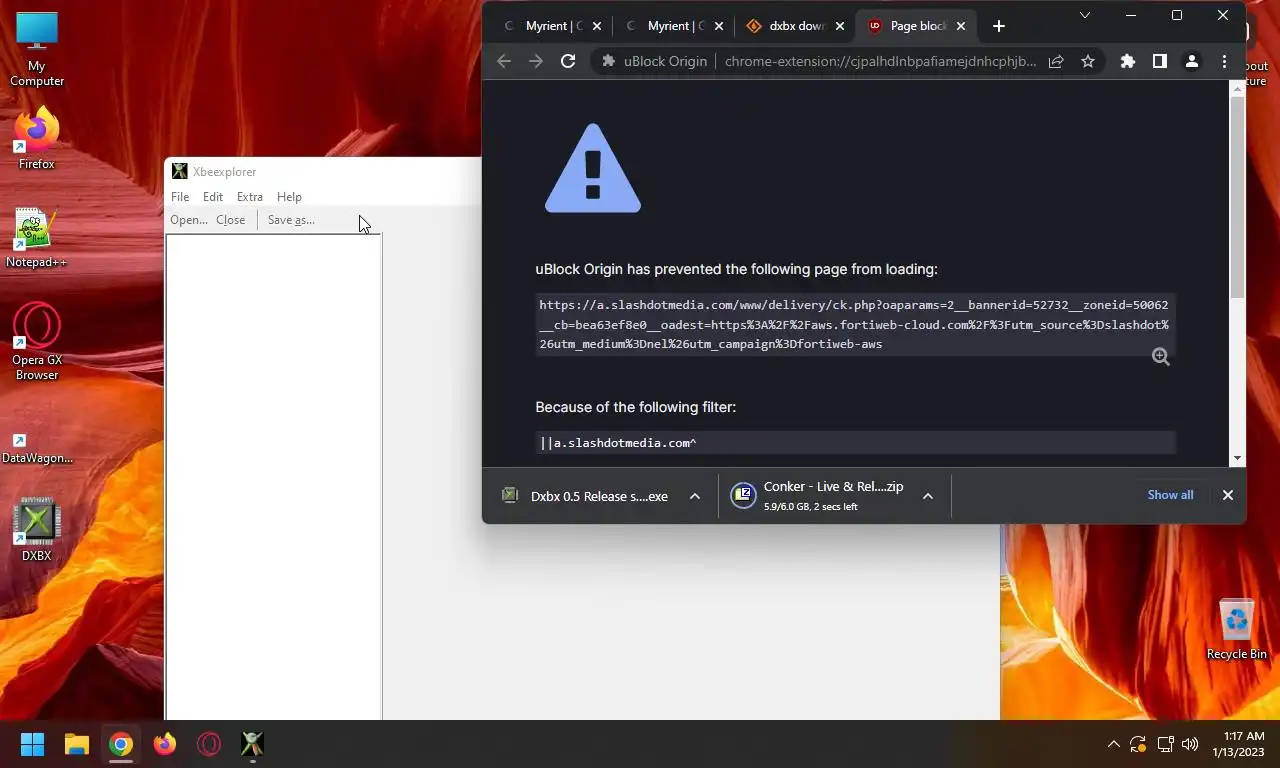
Task: Click the share icon in the address bar
Action: (1056, 61)
